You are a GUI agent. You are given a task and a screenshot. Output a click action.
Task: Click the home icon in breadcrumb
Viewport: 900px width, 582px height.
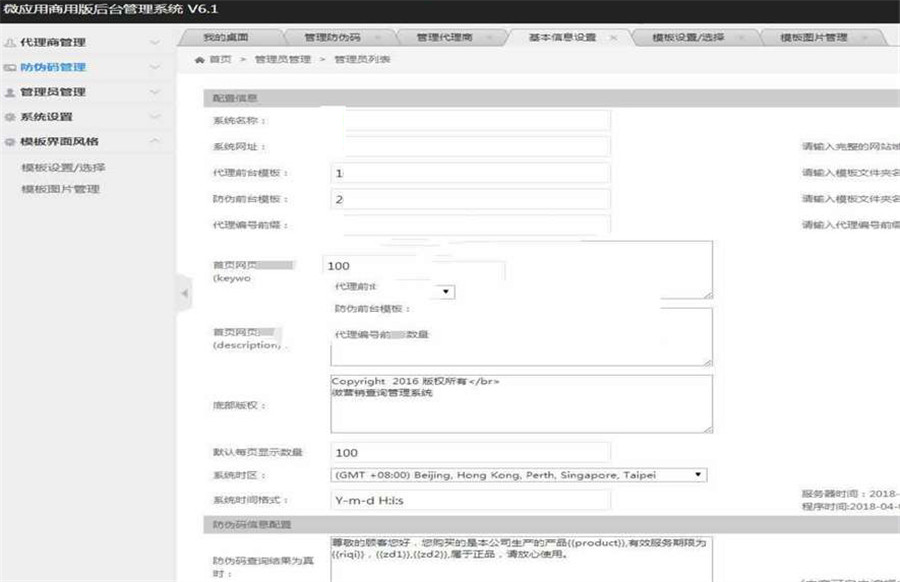200,61
